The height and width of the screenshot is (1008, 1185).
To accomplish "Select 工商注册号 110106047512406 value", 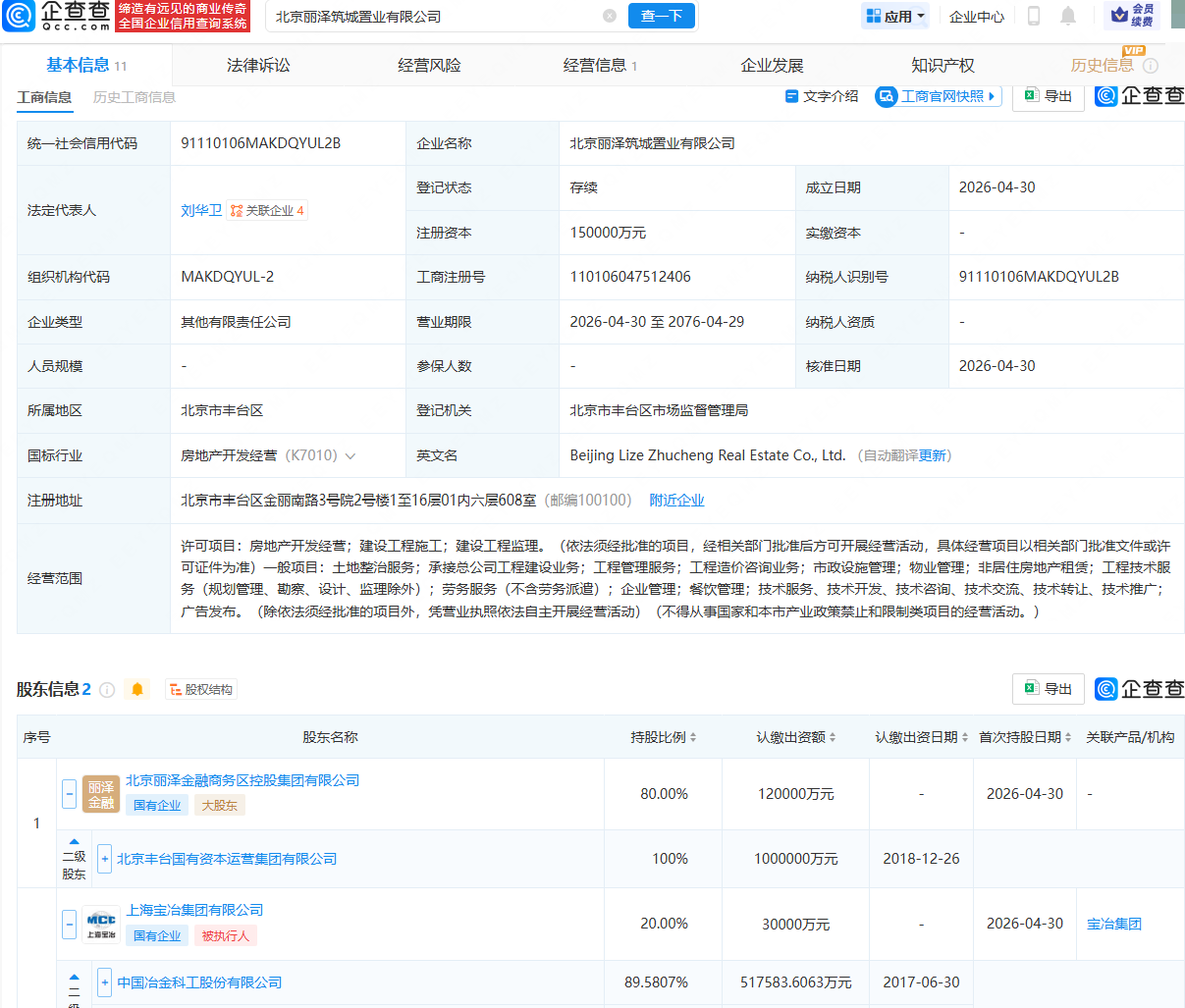I will click(630, 277).
